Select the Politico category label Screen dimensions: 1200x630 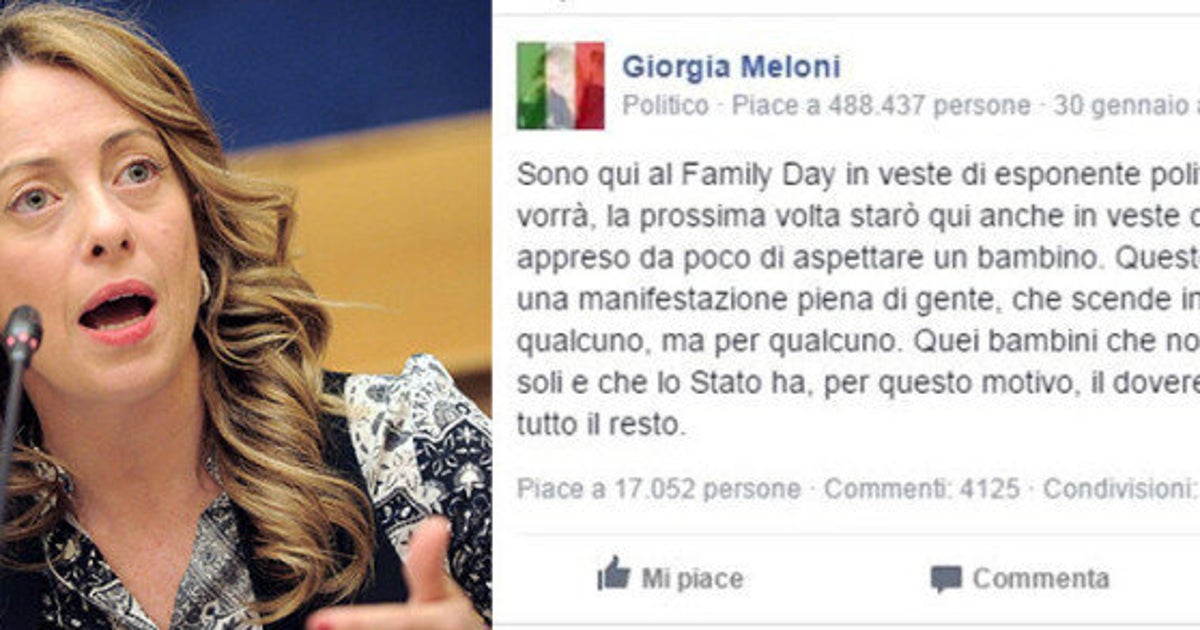pyautogui.click(x=665, y=105)
